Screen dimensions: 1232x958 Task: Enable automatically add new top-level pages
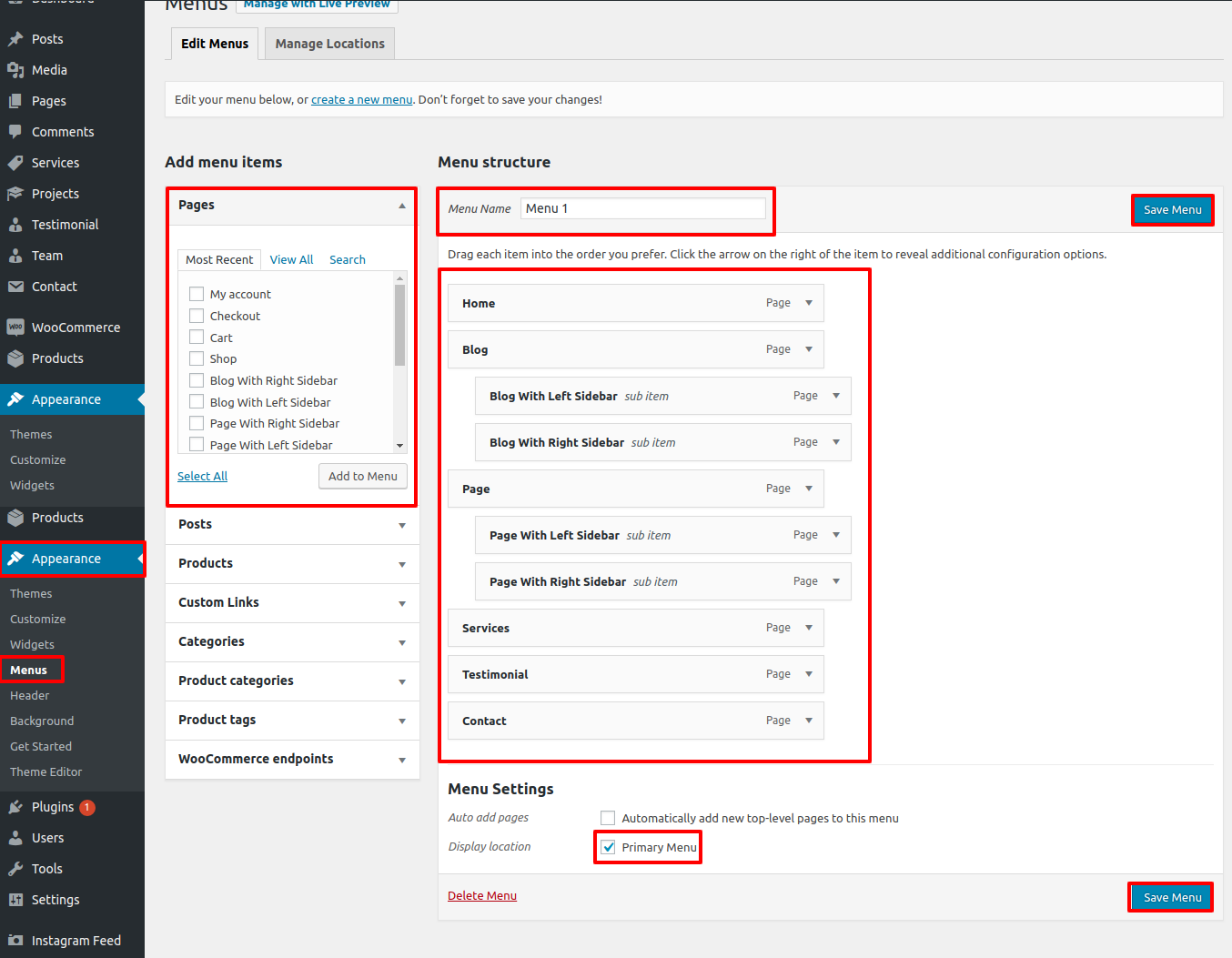(608, 818)
